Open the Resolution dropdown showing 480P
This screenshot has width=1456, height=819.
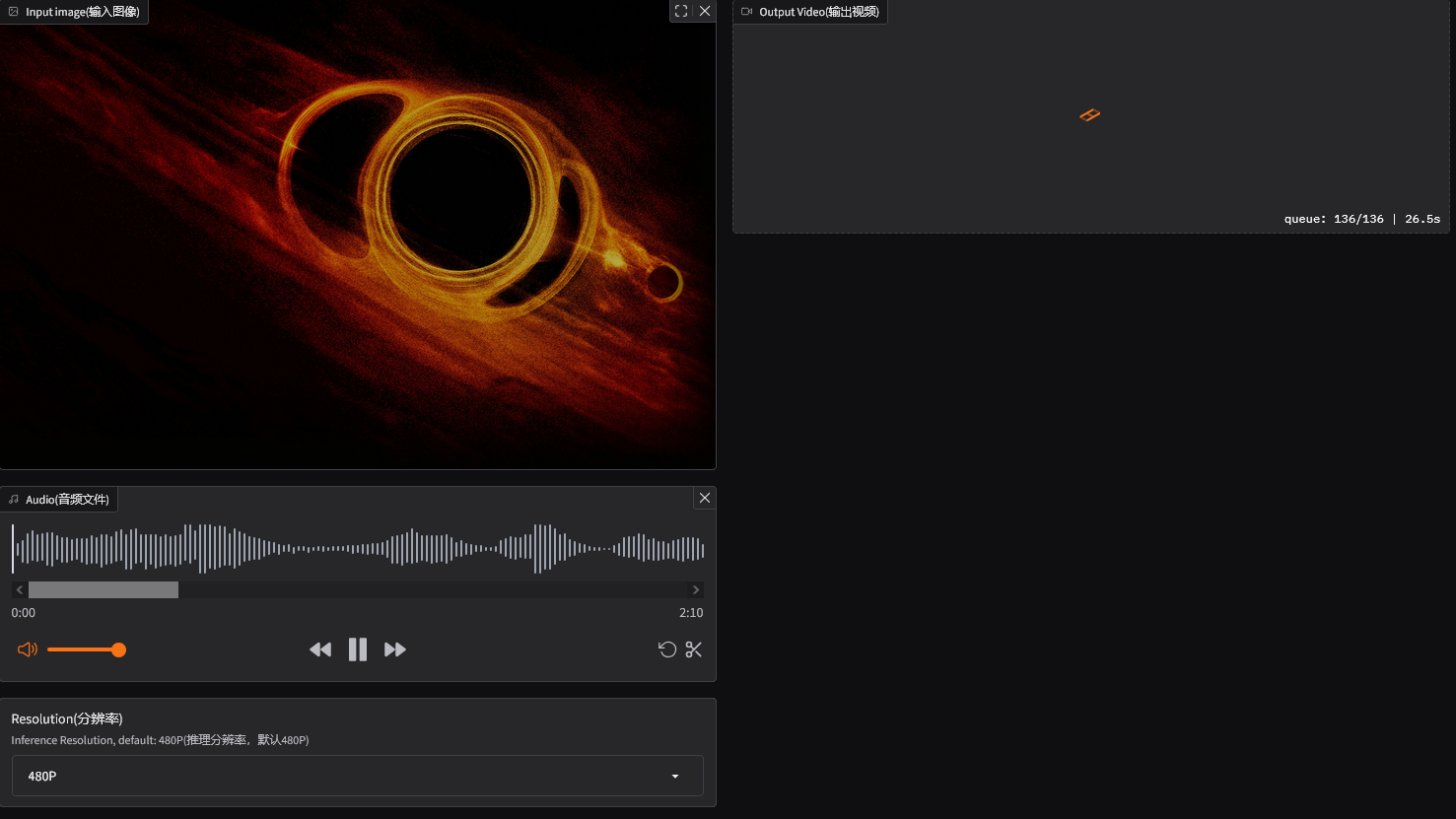[x=358, y=776]
